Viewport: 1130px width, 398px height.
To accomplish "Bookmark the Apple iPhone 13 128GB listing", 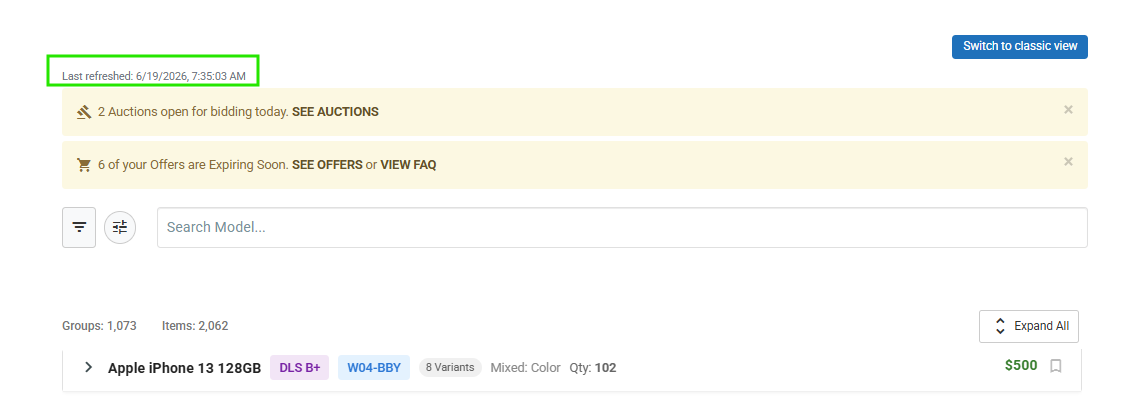I will [1056, 366].
